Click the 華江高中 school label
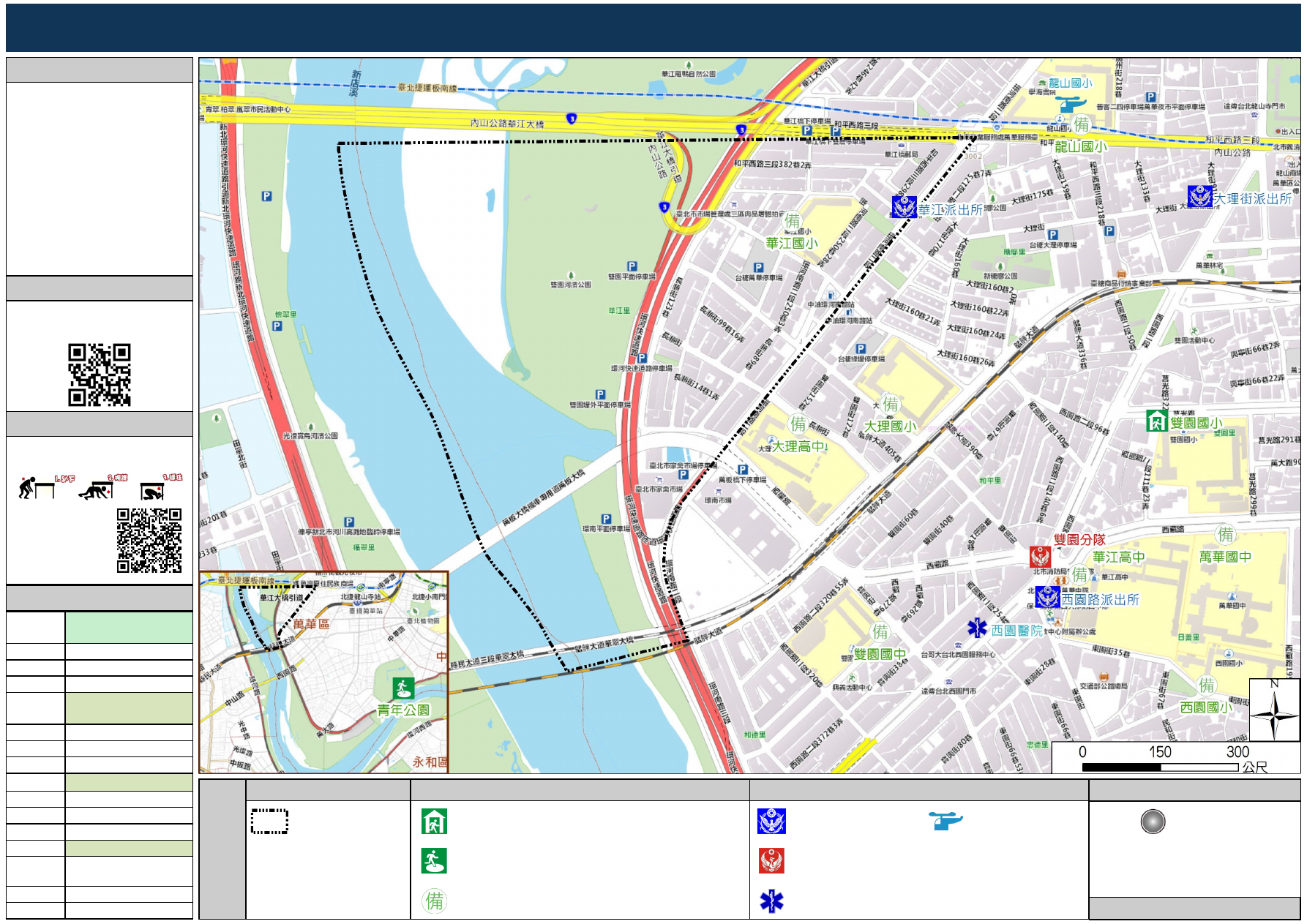Screen dimensions: 1307x924 click(x=1119, y=557)
